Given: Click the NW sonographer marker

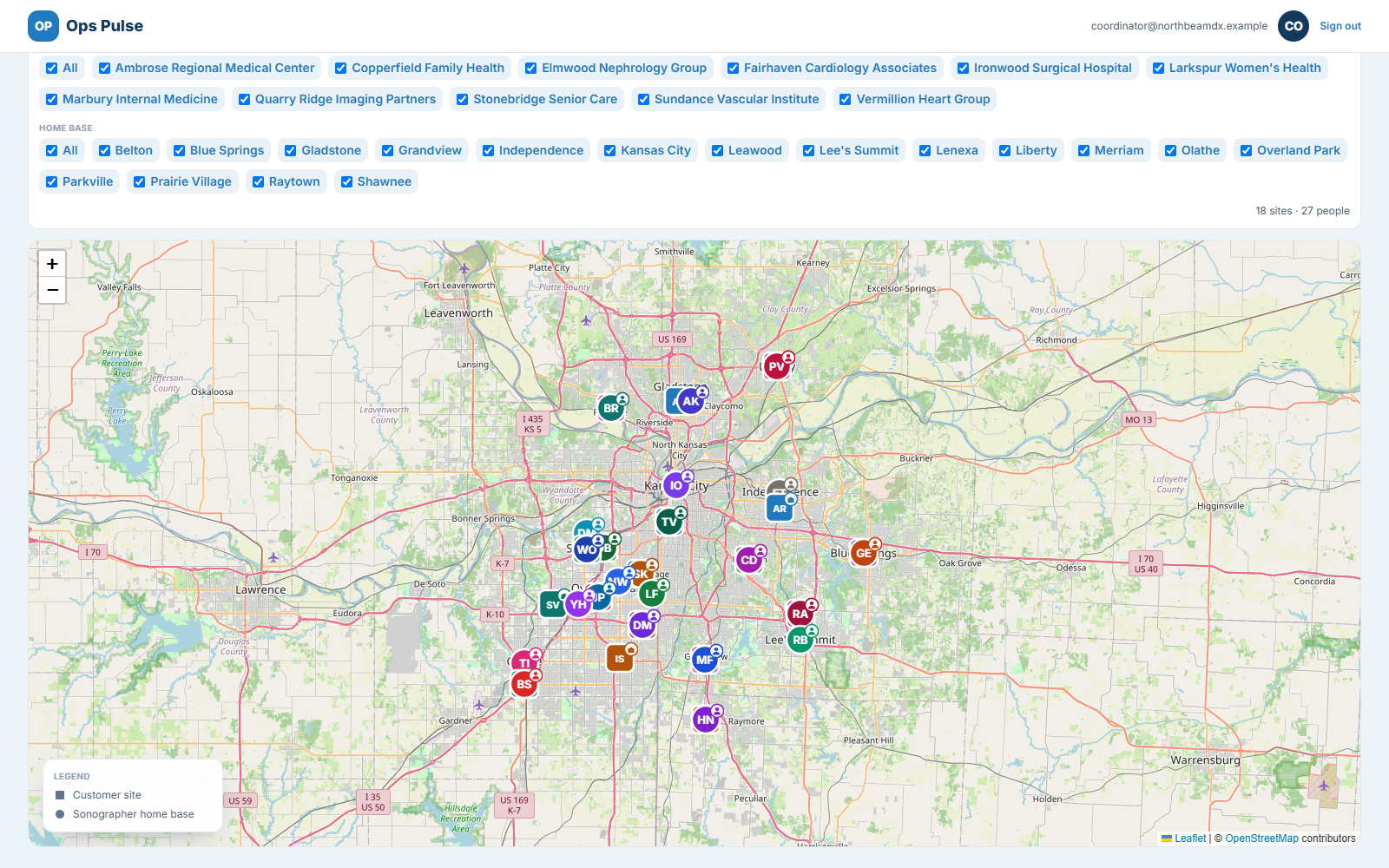Looking at the screenshot, I should click(618, 582).
